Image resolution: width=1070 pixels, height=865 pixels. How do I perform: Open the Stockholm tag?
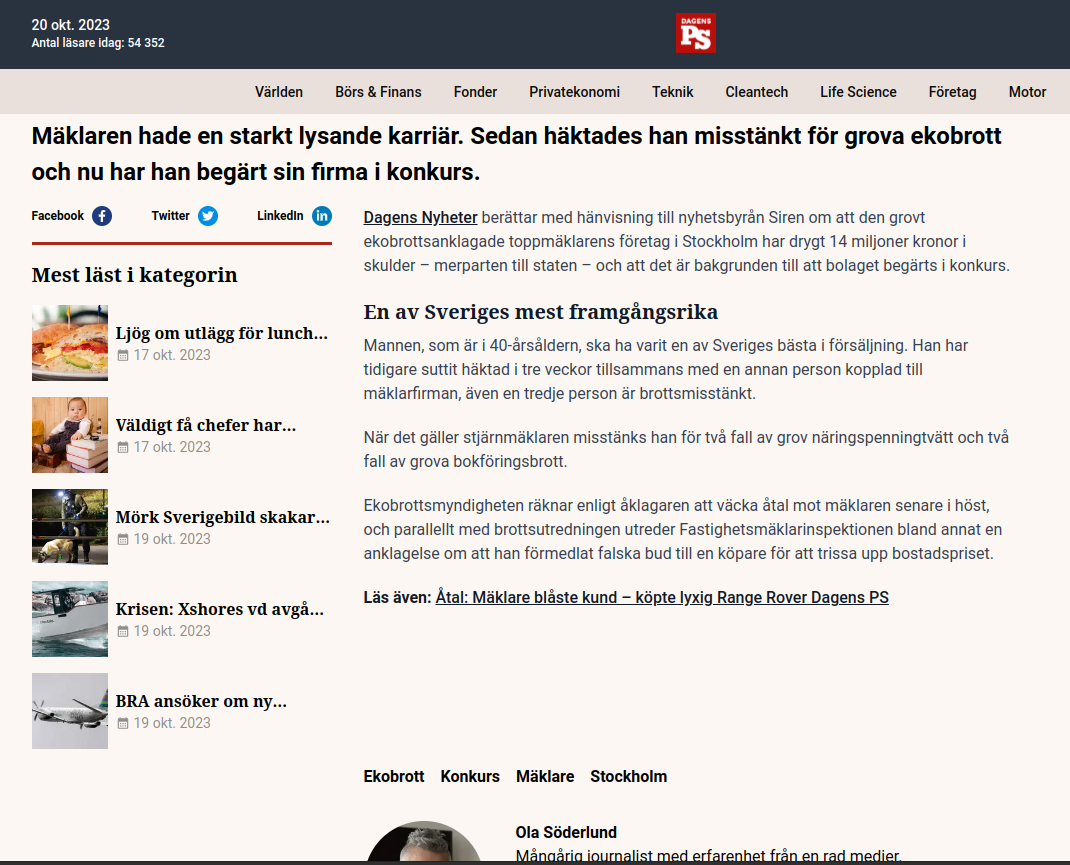tap(628, 776)
